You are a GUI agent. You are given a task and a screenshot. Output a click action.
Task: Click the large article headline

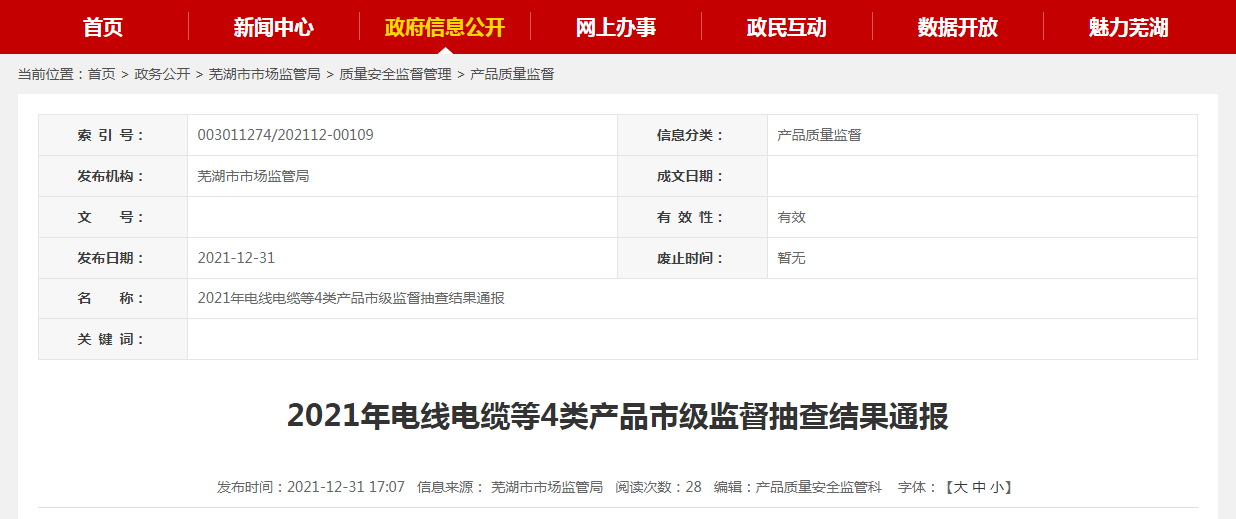coord(618,416)
